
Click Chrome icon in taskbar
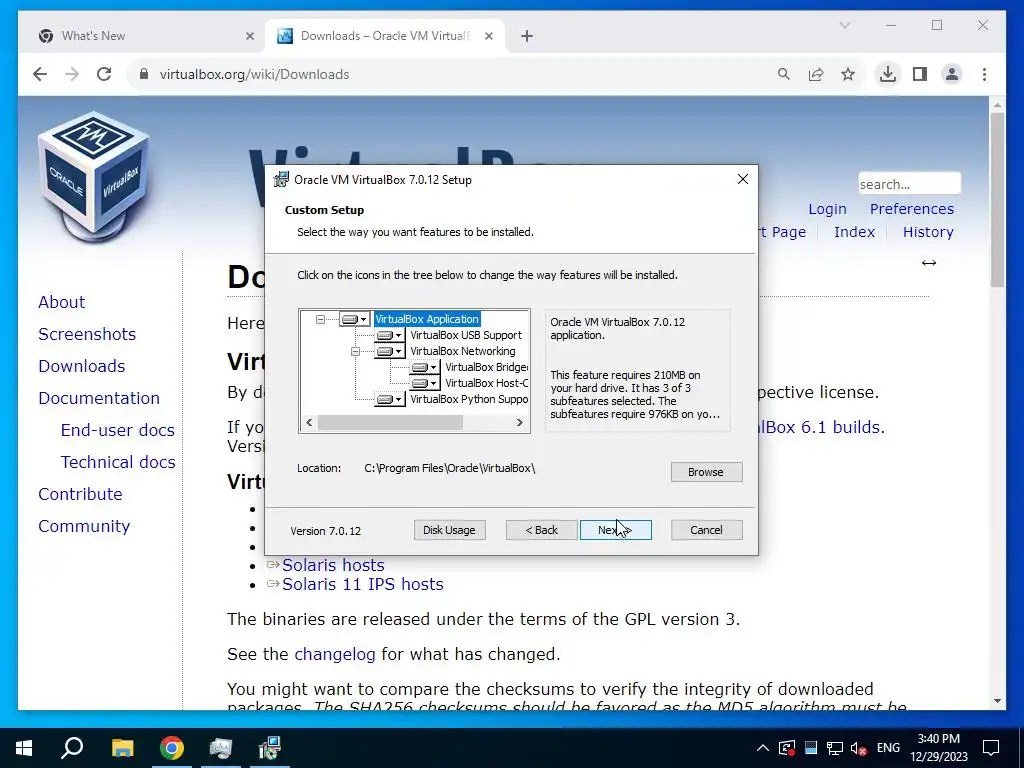172,748
